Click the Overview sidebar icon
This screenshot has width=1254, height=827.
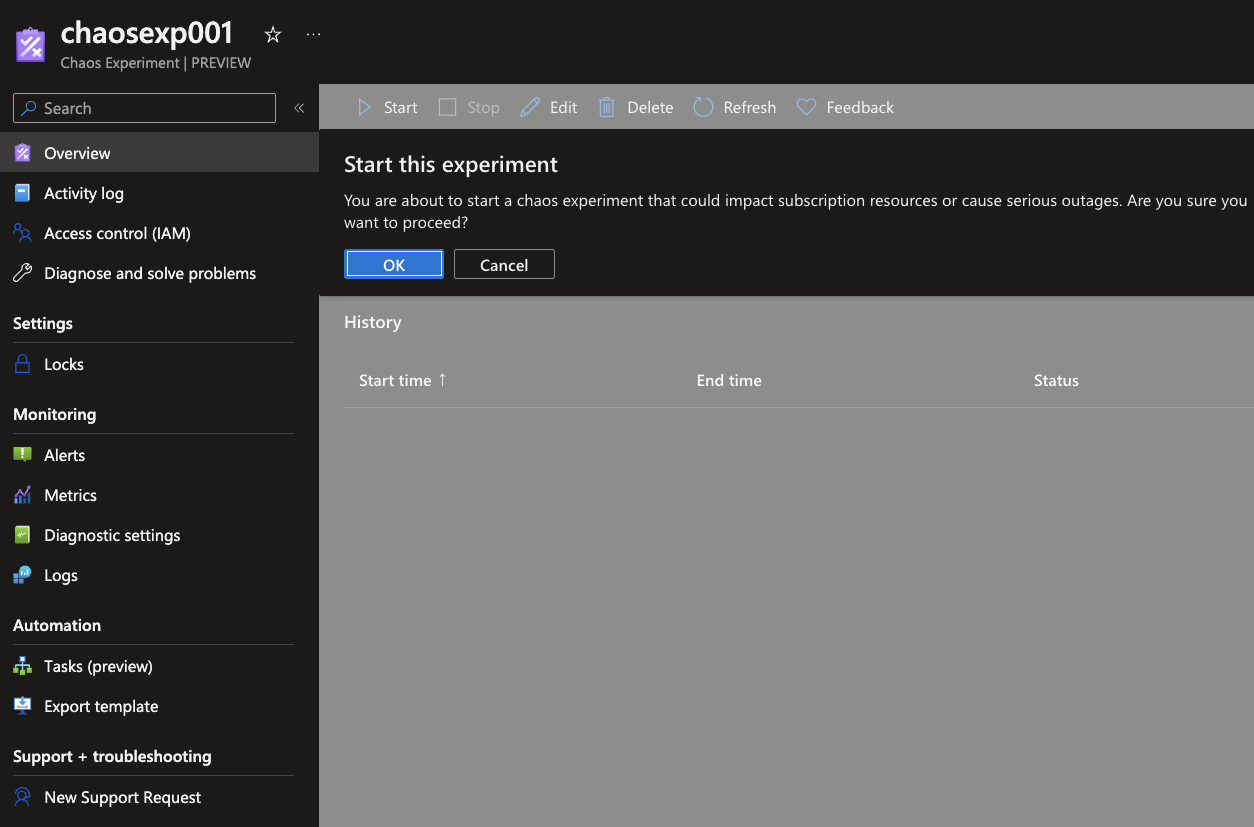point(22,153)
